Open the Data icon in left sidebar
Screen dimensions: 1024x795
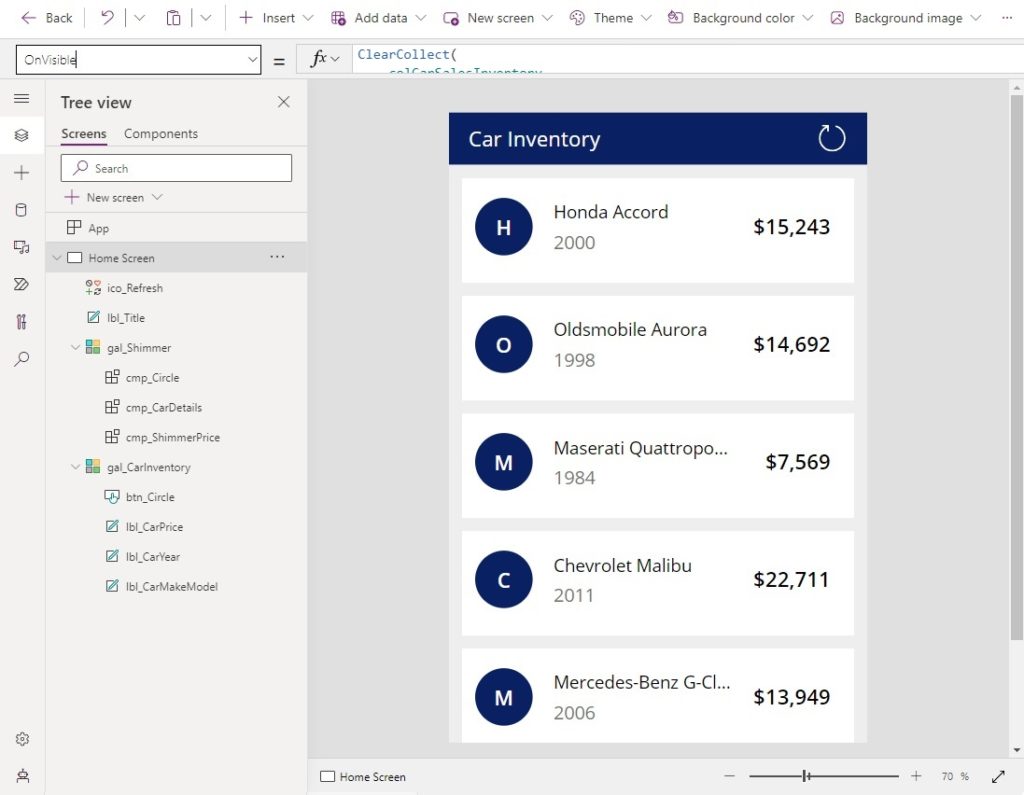[x=21, y=209]
